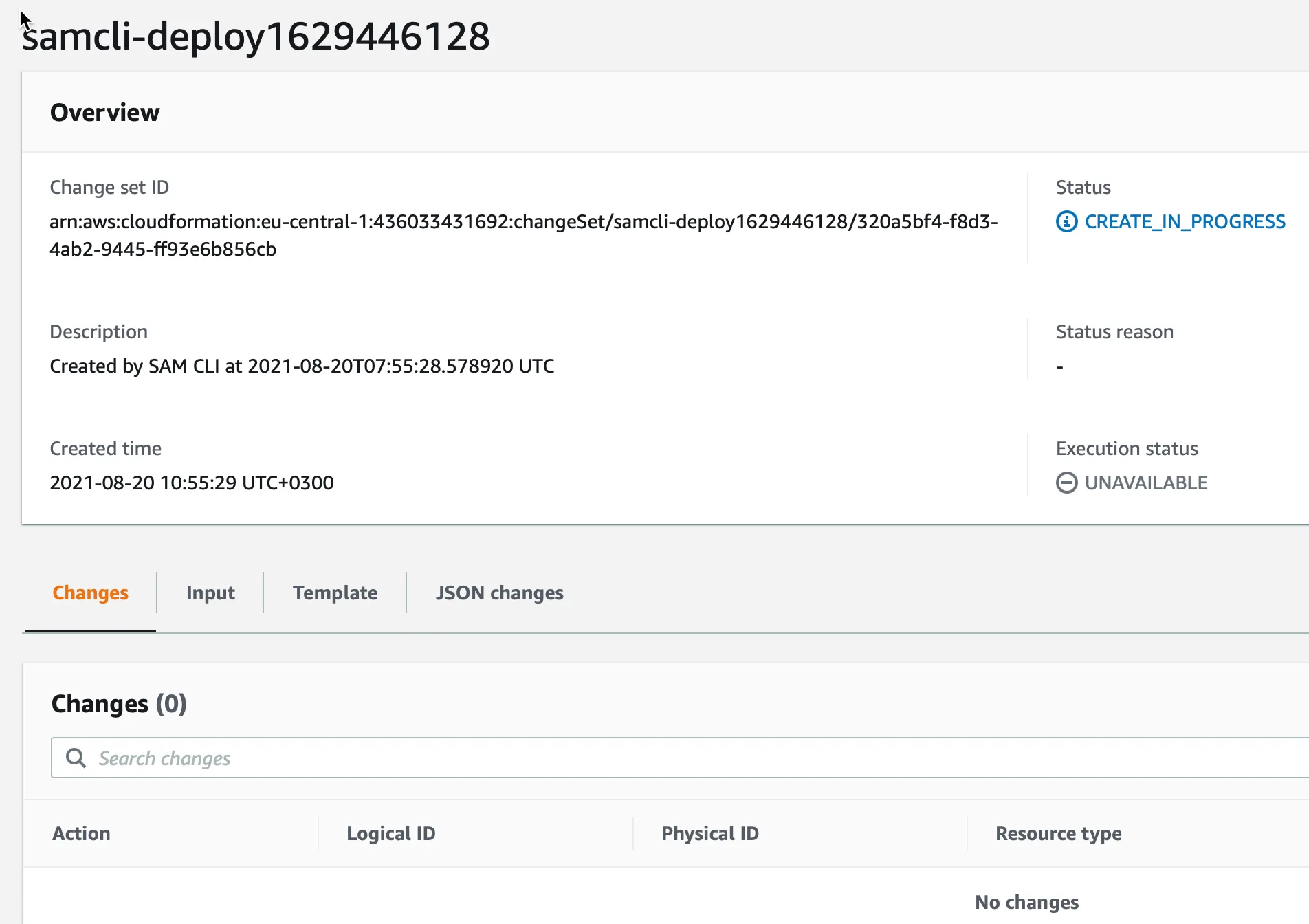
Task: Click the samcli-deploy1629446128 page title
Action: tap(256, 36)
